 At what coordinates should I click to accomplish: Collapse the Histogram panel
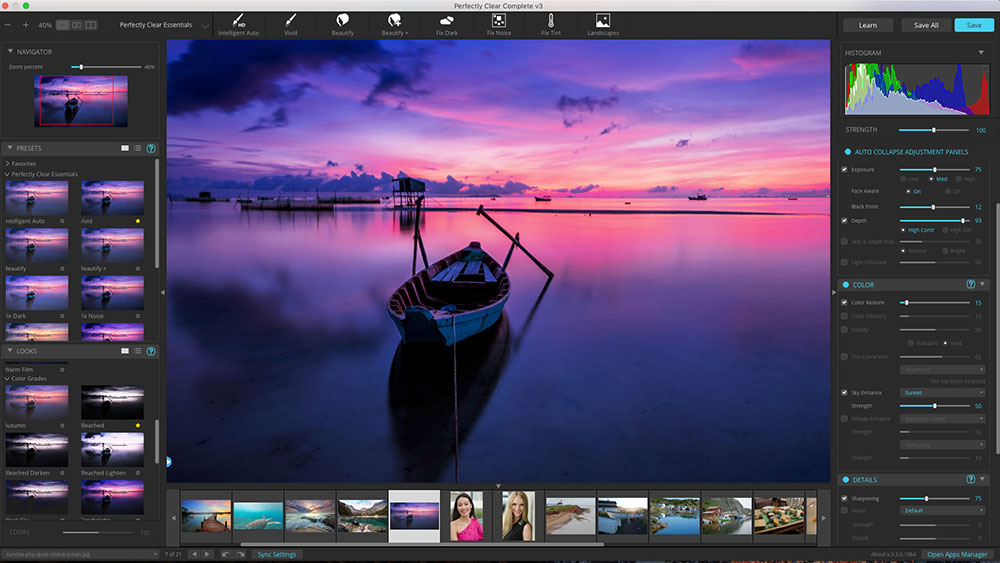click(x=980, y=52)
